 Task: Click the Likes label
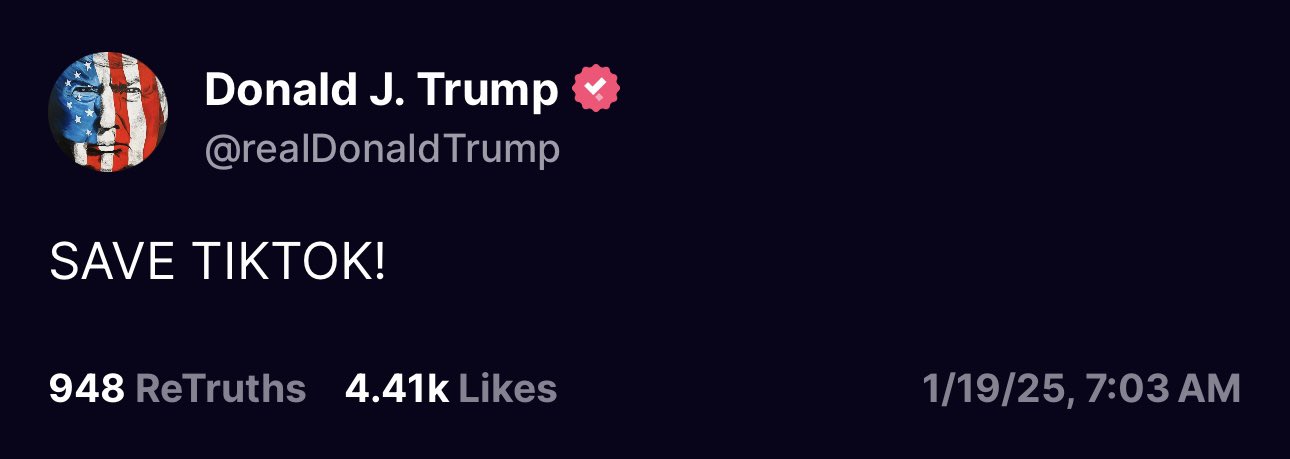point(507,389)
